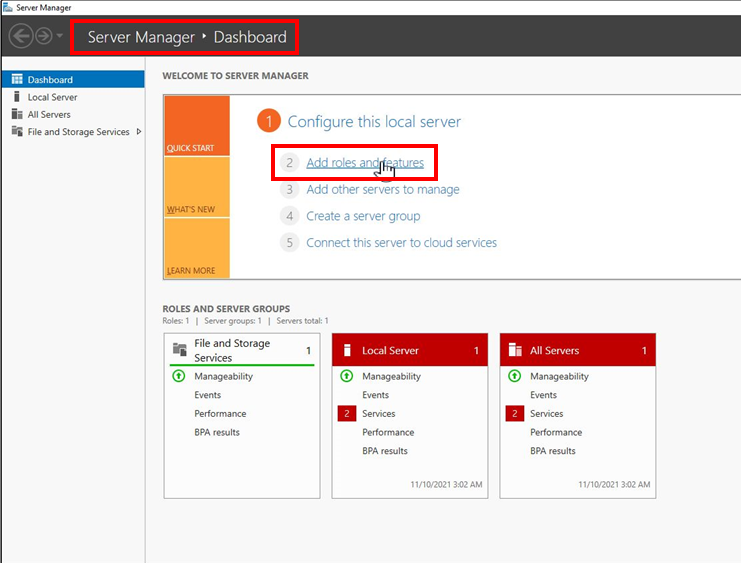Click Configure this local server link

[x=374, y=121]
